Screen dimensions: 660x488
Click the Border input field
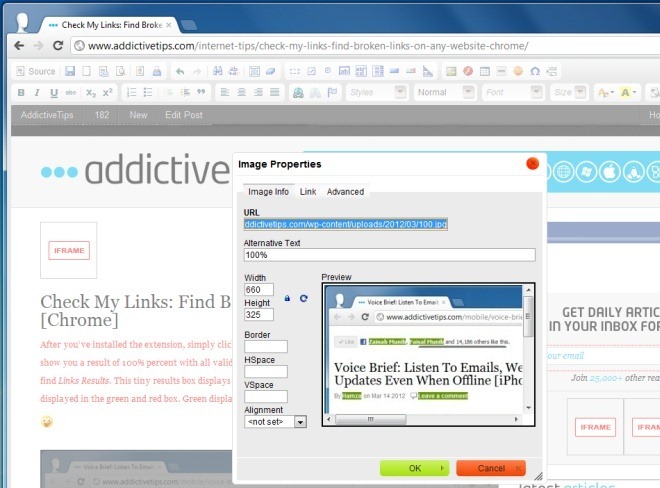pyautogui.click(x=266, y=347)
